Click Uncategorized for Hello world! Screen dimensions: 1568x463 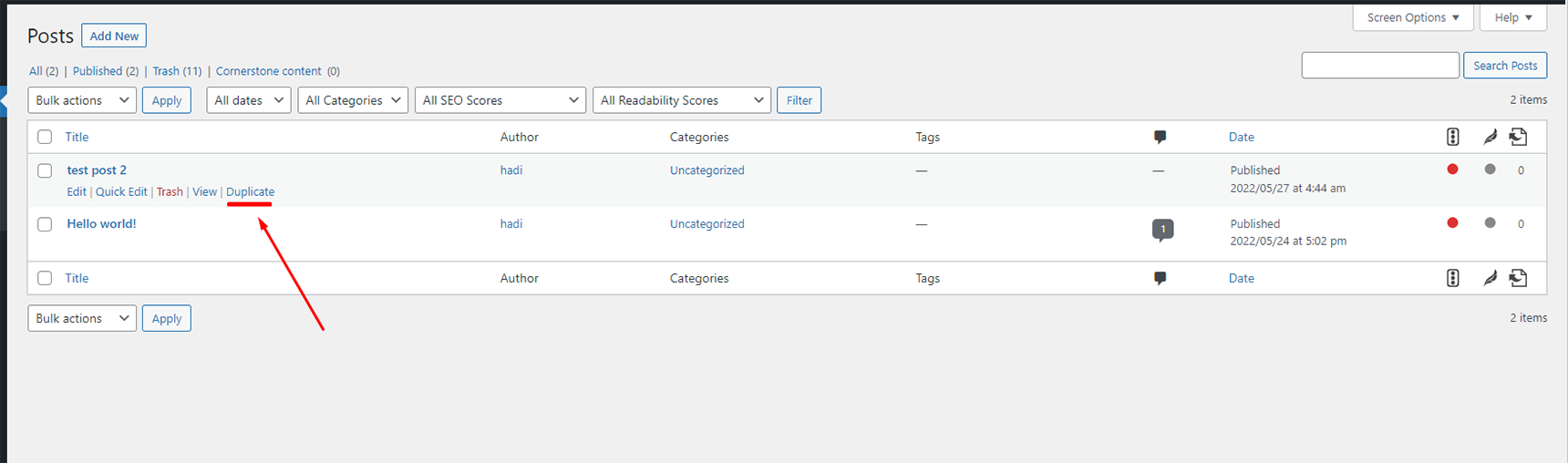click(707, 224)
